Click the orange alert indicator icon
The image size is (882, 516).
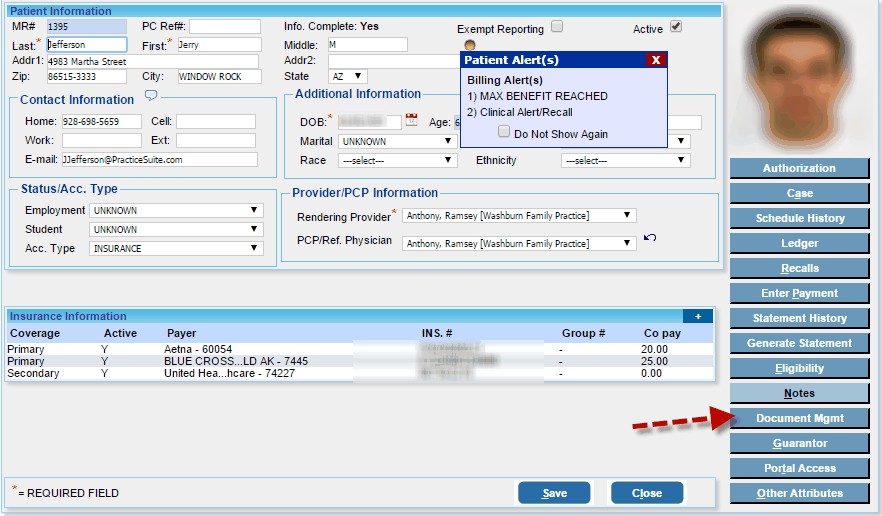point(470,44)
